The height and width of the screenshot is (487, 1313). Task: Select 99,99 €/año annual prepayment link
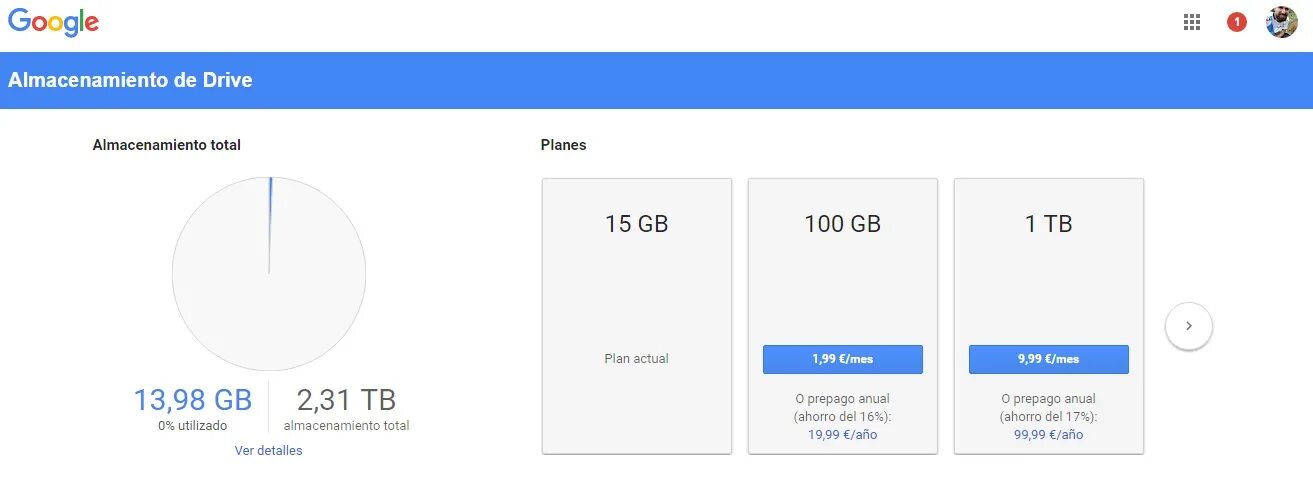1049,434
